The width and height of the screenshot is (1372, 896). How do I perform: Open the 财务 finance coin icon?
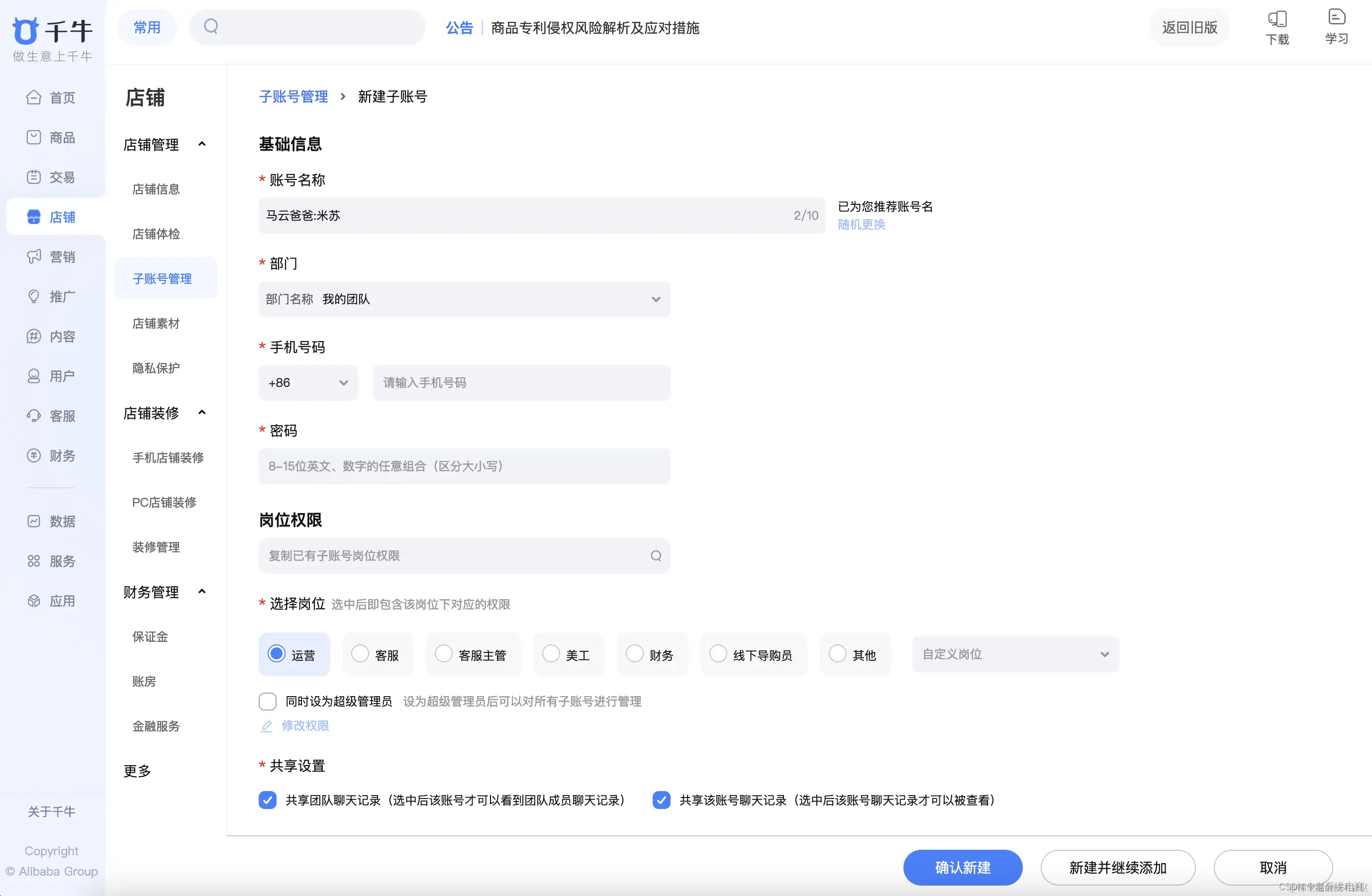pos(33,455)
